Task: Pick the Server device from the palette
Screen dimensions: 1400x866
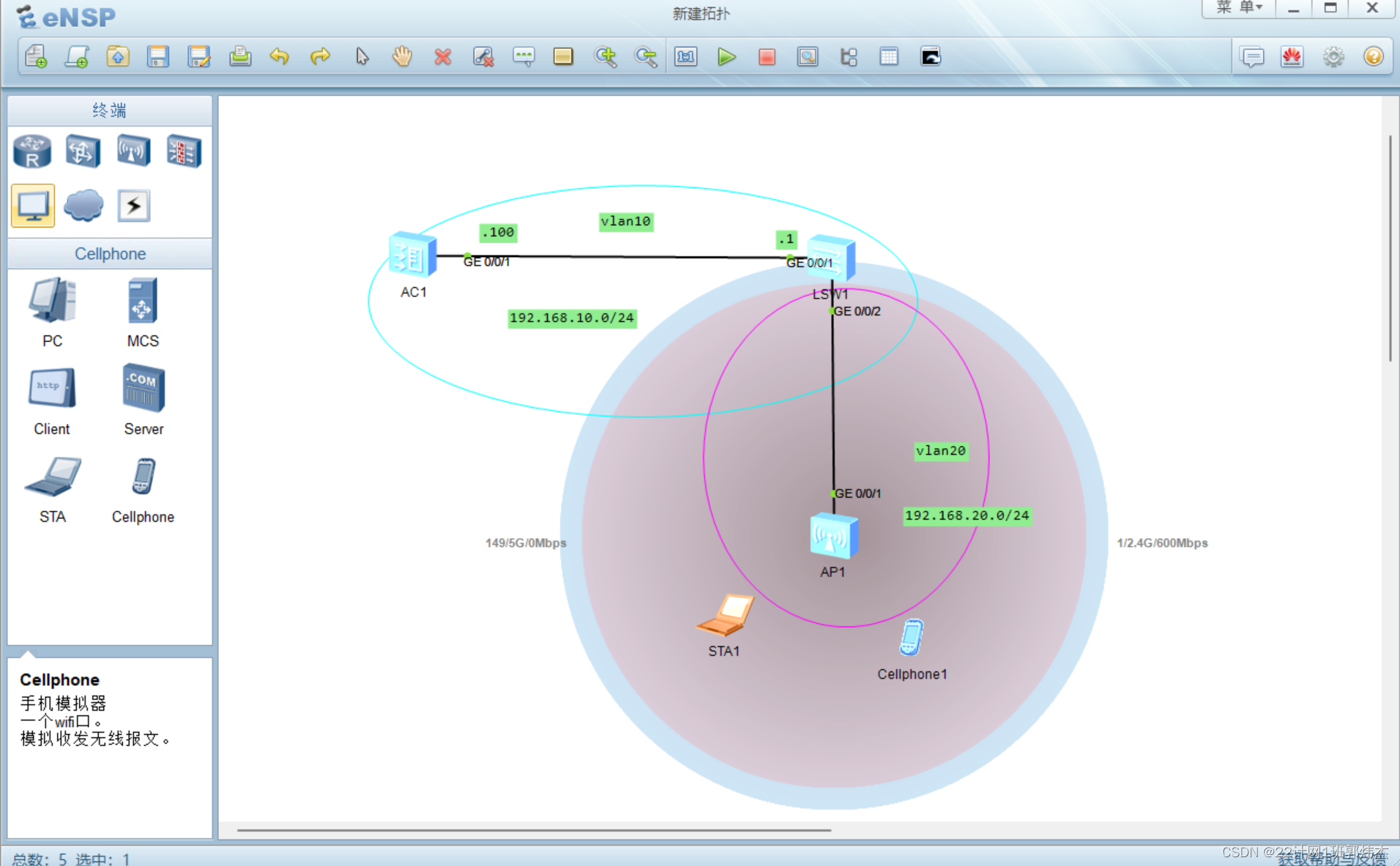Action: (x=144, y=401)
